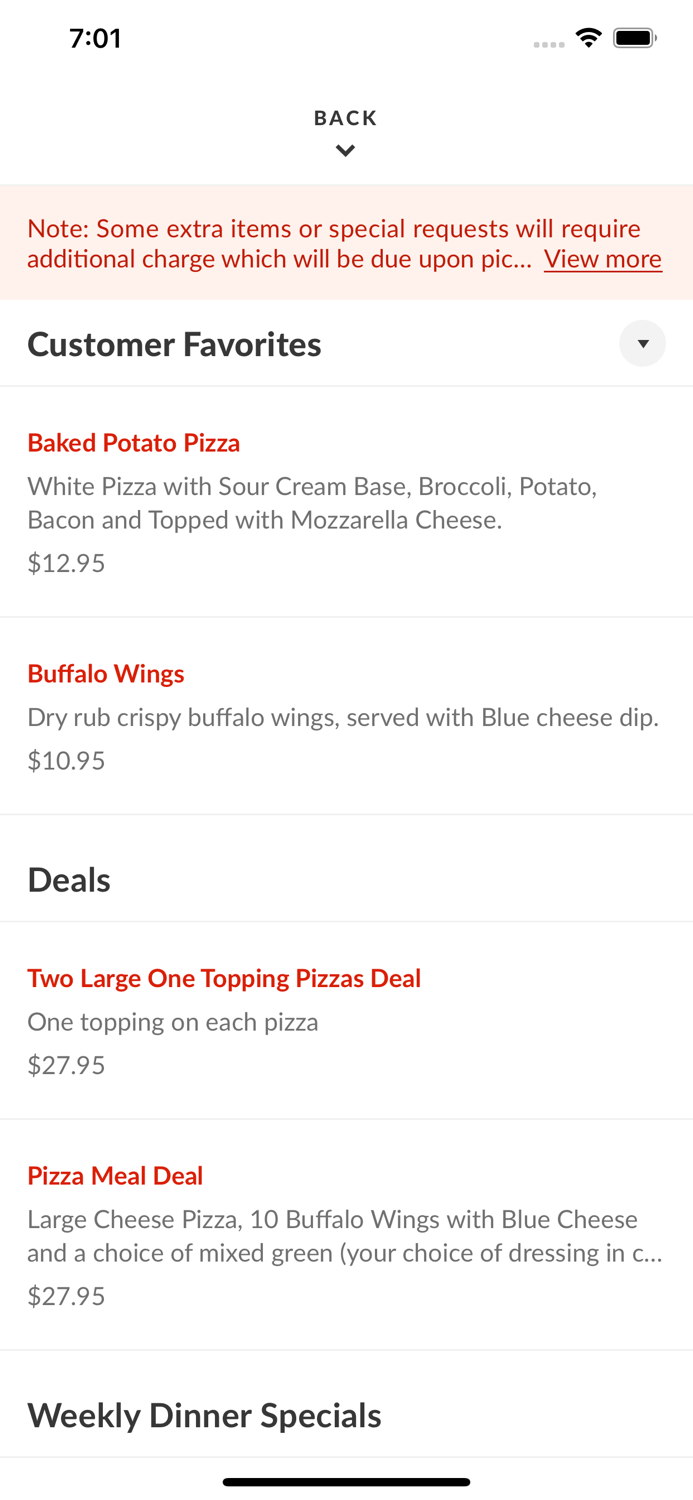Image resolution: width=693 pixels, height=1500 pixels.
Task: Tap the chevron below BACK
Action: click(345, 150)
